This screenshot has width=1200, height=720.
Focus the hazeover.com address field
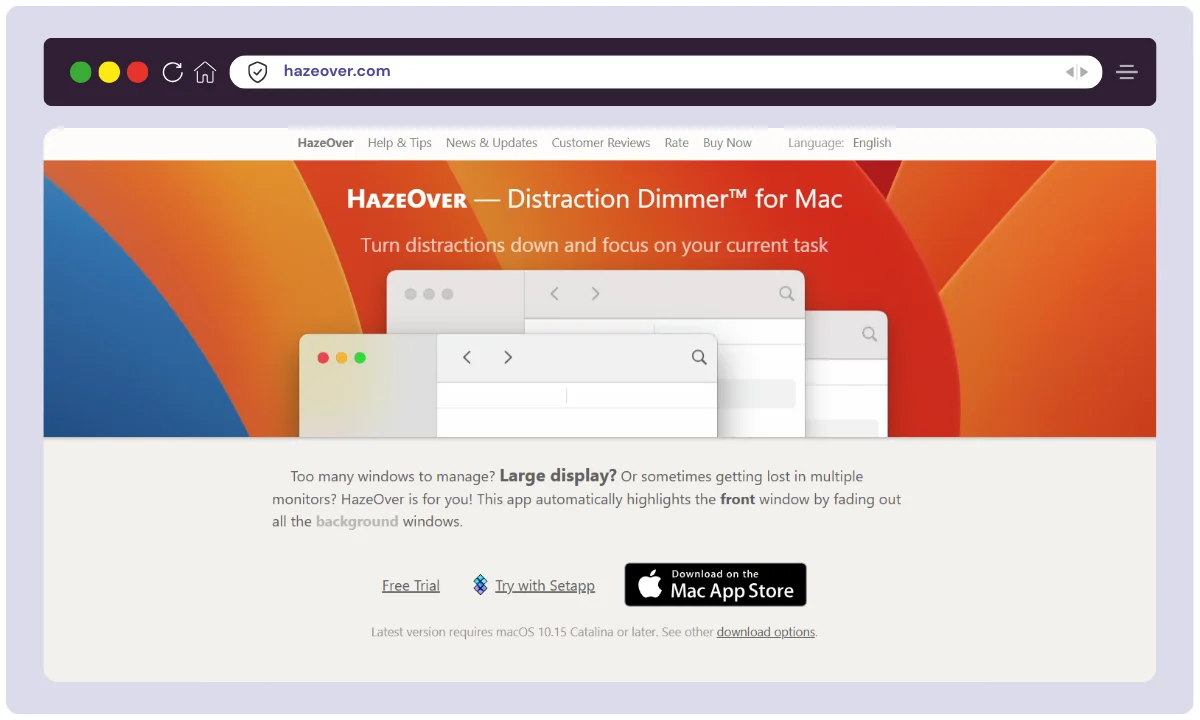[665, 72]
